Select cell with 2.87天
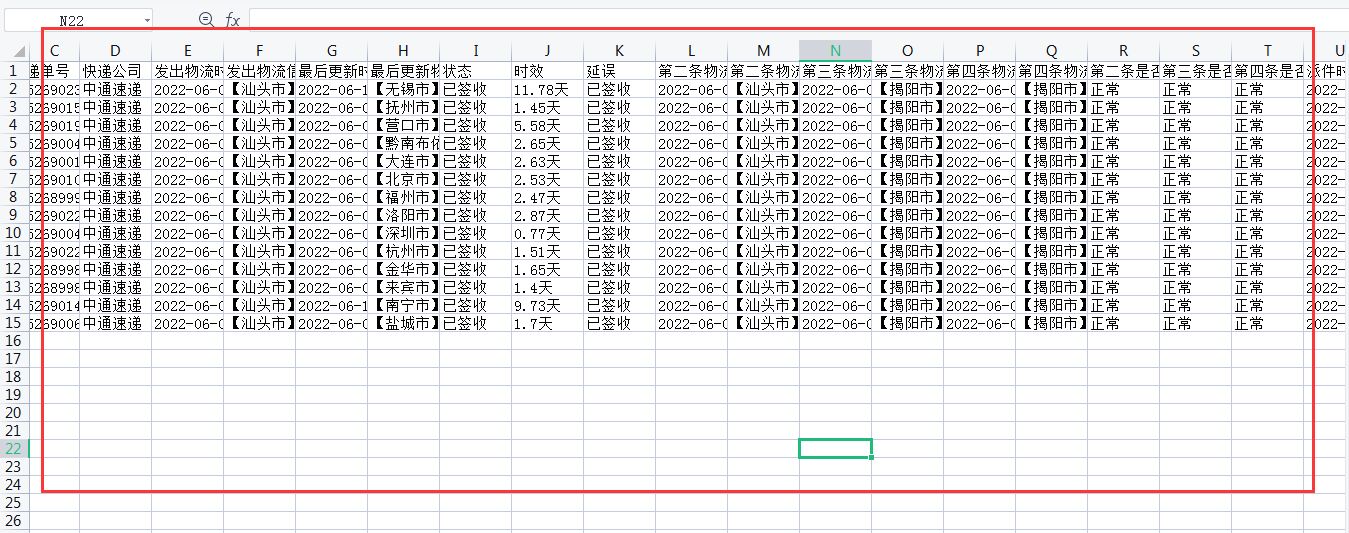The image size is (1349, 533). click(x=548, y=215)
